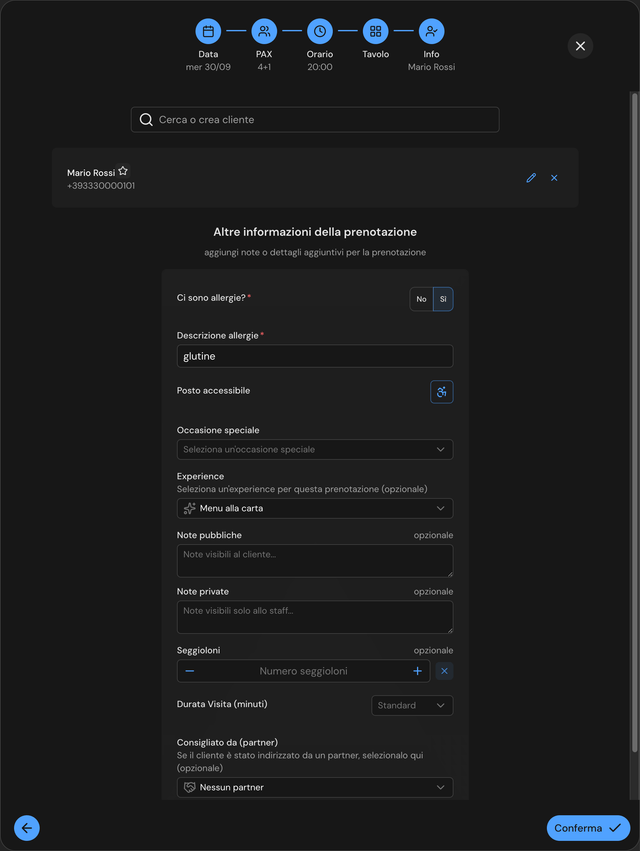Image resolution: width=640 pixels, height=851 pixels.
Task: Click the search magnifier icon
Action: click(146, 119)
